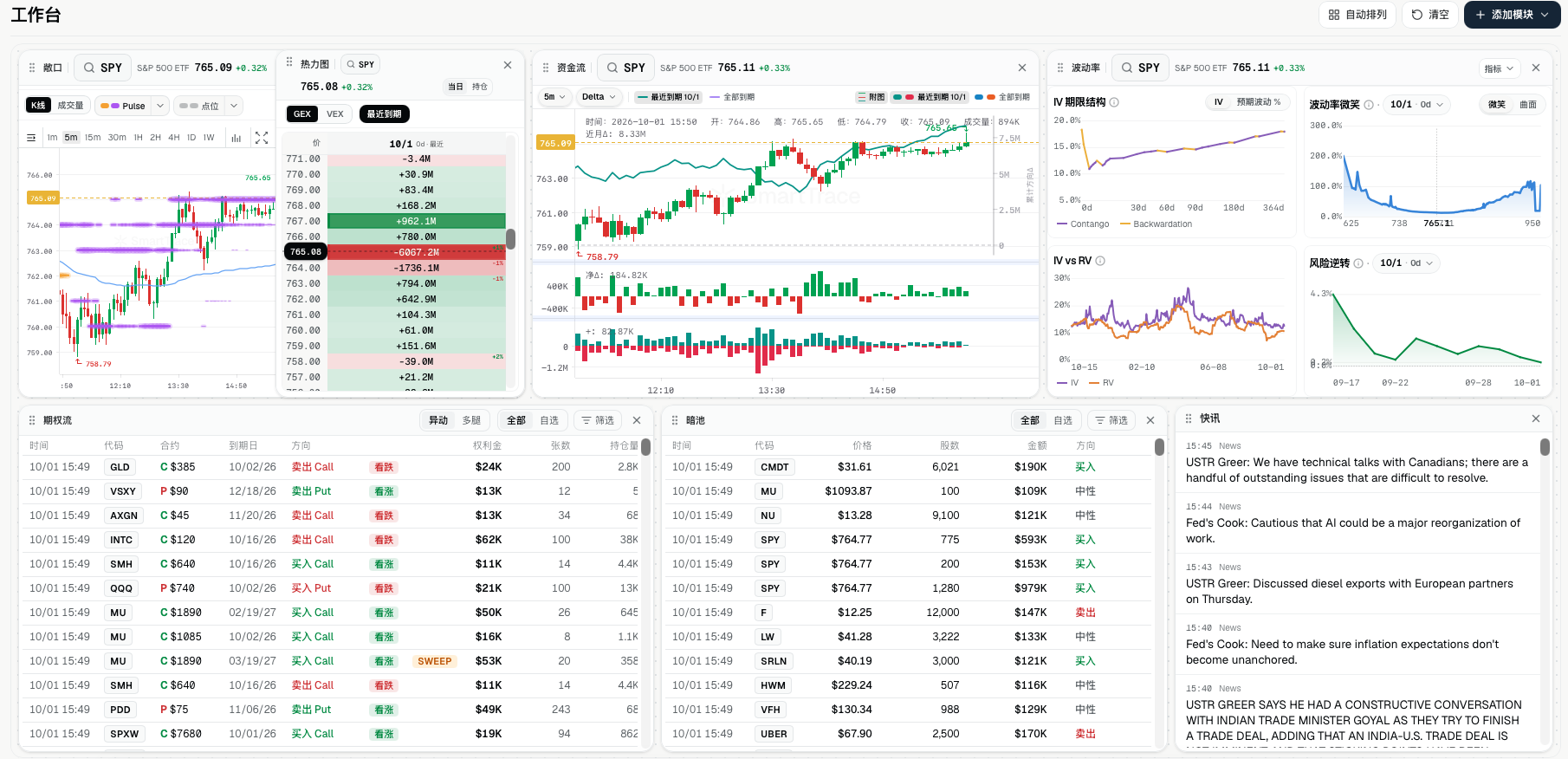Click the 清空 button
This screenshot has height=759, width=1568.
1430,15
